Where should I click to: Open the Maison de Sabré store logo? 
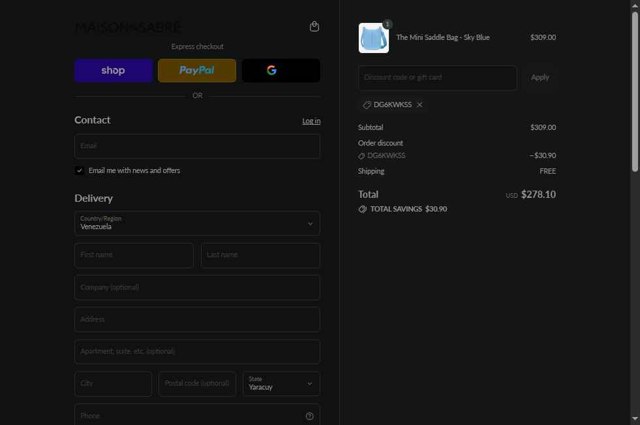click(128, 27)
